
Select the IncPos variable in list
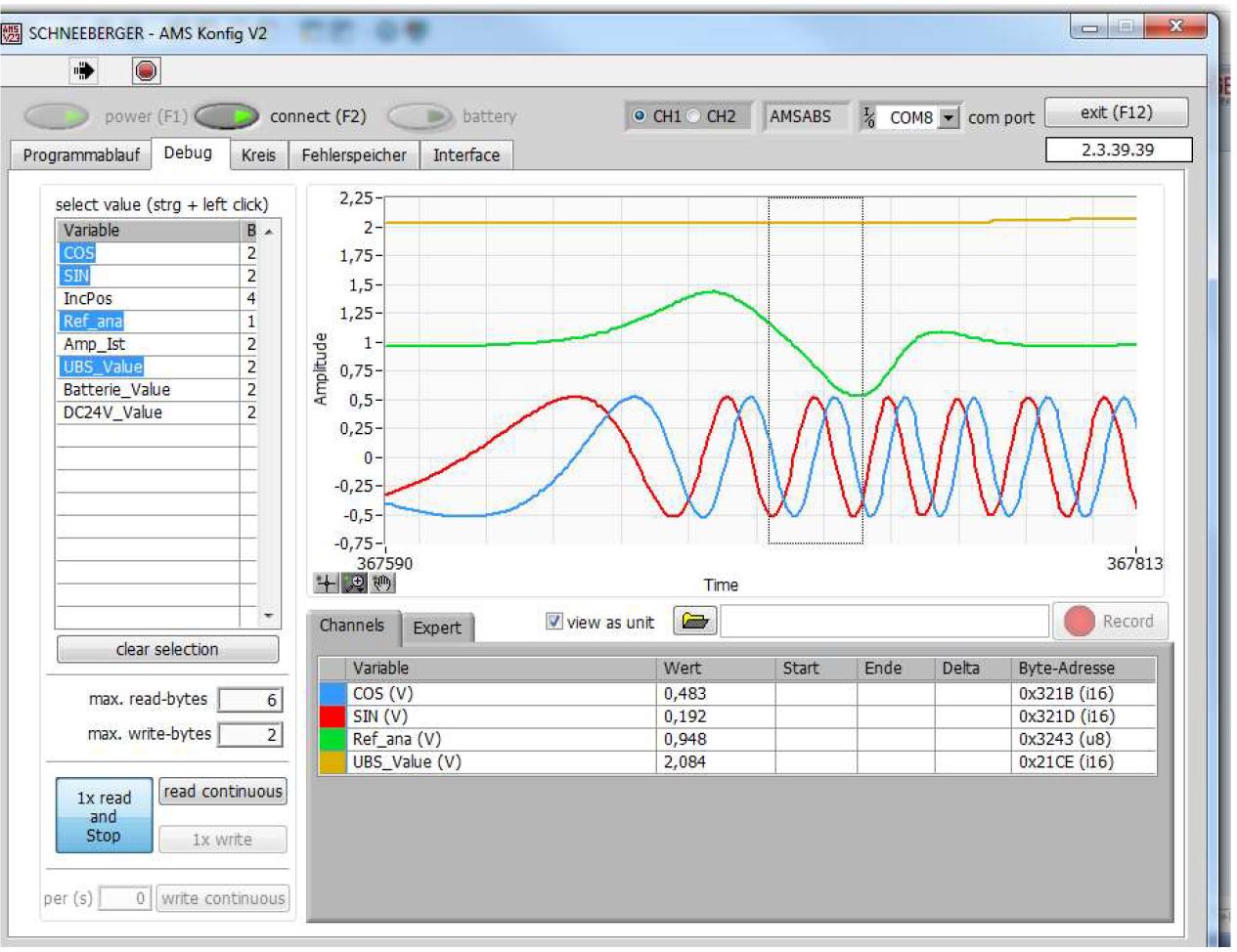pos(88,299)
